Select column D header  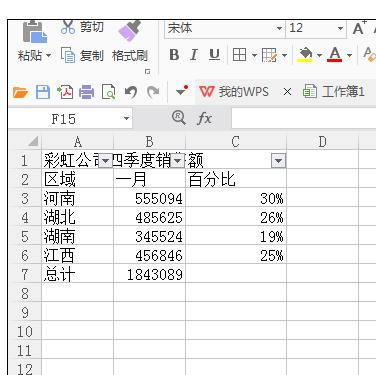pos(322,142)
